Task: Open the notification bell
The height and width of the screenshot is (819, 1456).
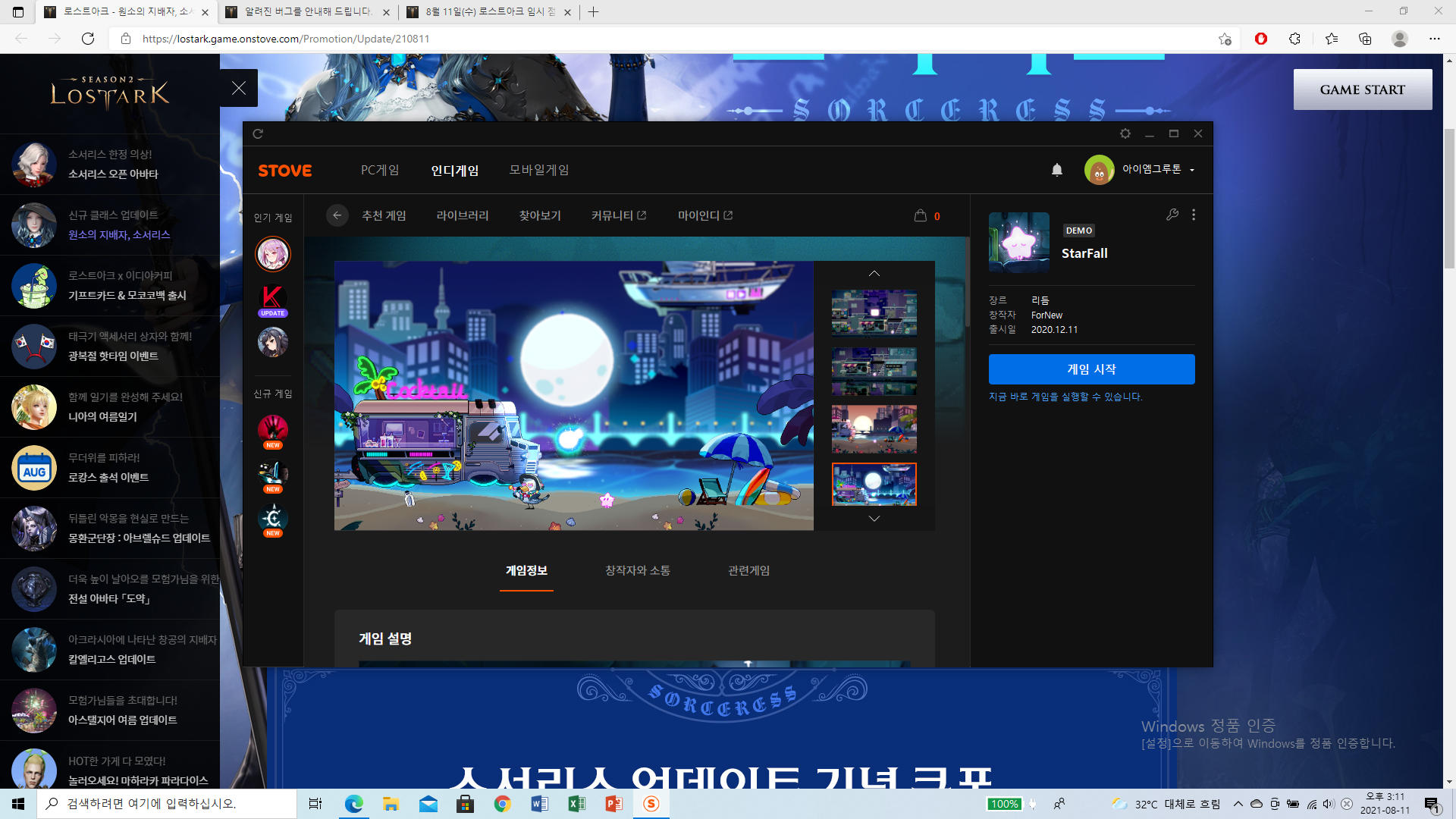Action: pos(1057,170)
